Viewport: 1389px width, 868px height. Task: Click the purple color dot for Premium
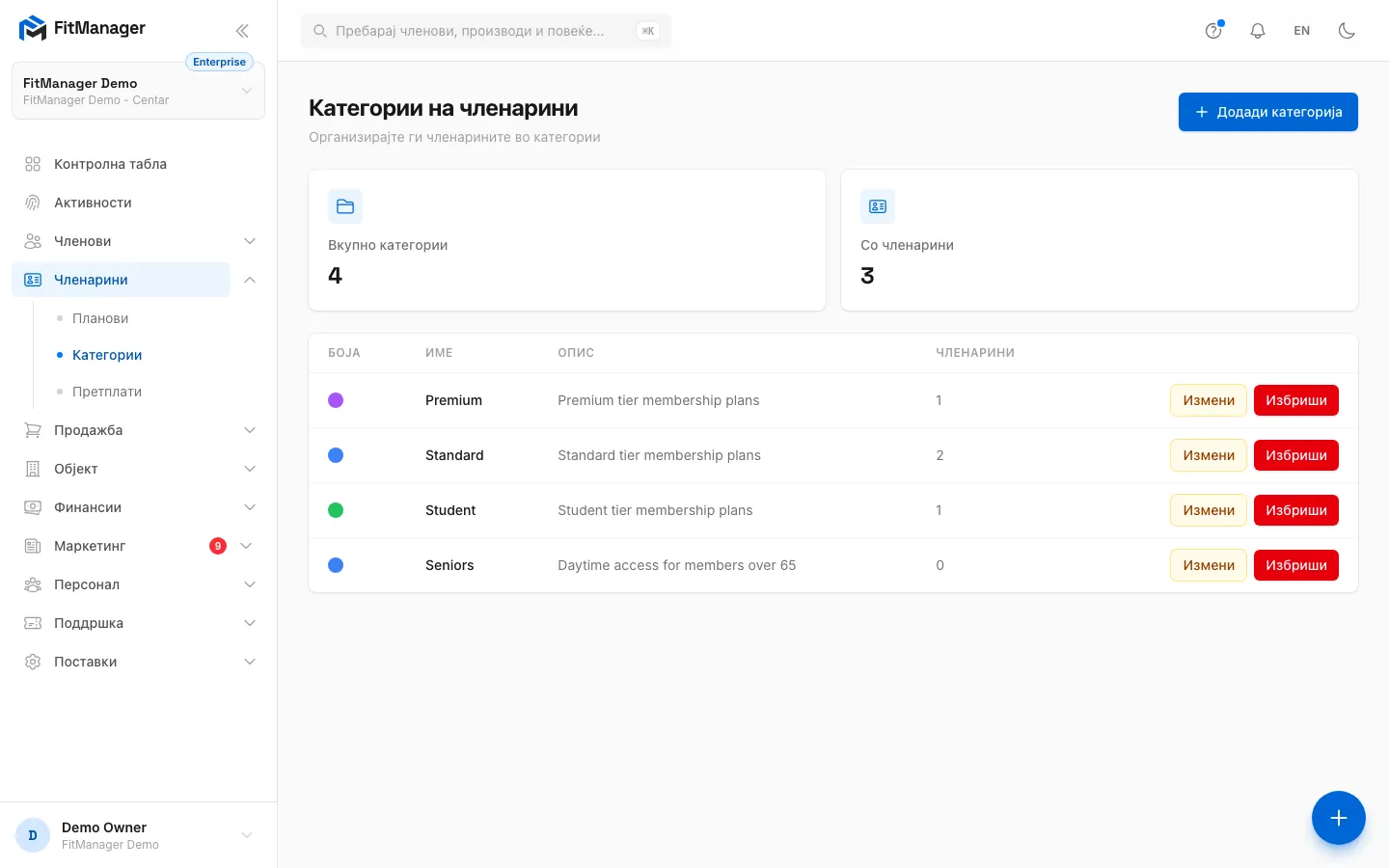pyautogui.click(x=336, y=400)
